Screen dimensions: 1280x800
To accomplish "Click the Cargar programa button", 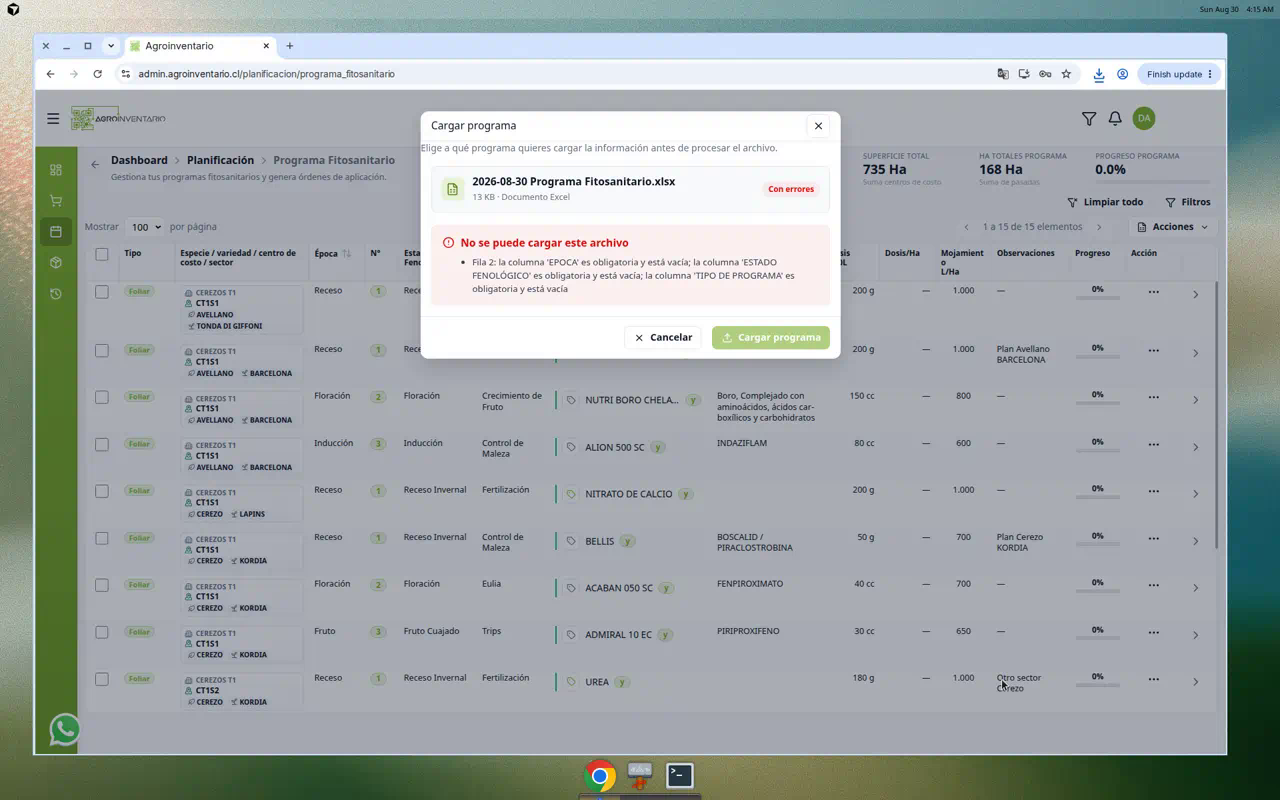I will (x=771, y=337).
